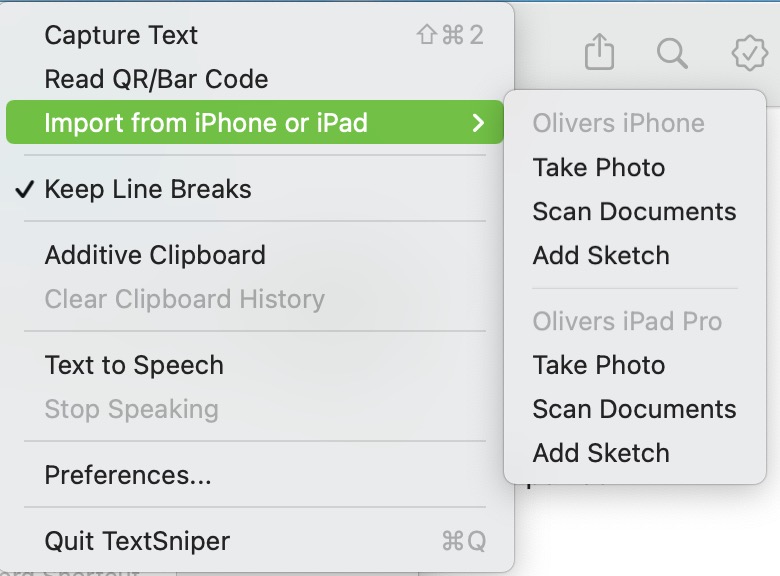The height and width of the screenshot is (576, 780).
Task: Click the share icon in the toolbar
Action: 599,52
